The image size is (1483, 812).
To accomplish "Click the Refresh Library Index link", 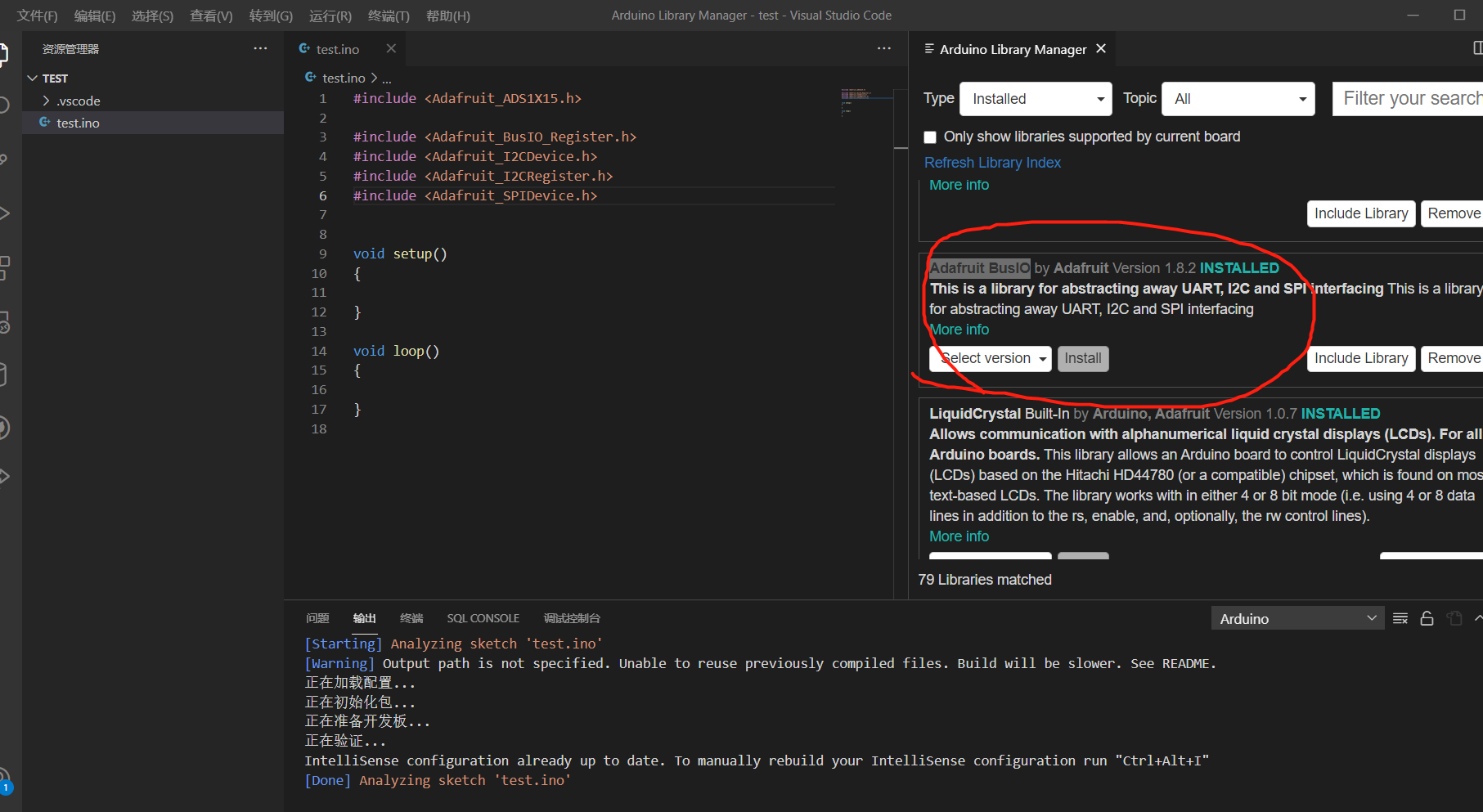I will click(992, 162).
